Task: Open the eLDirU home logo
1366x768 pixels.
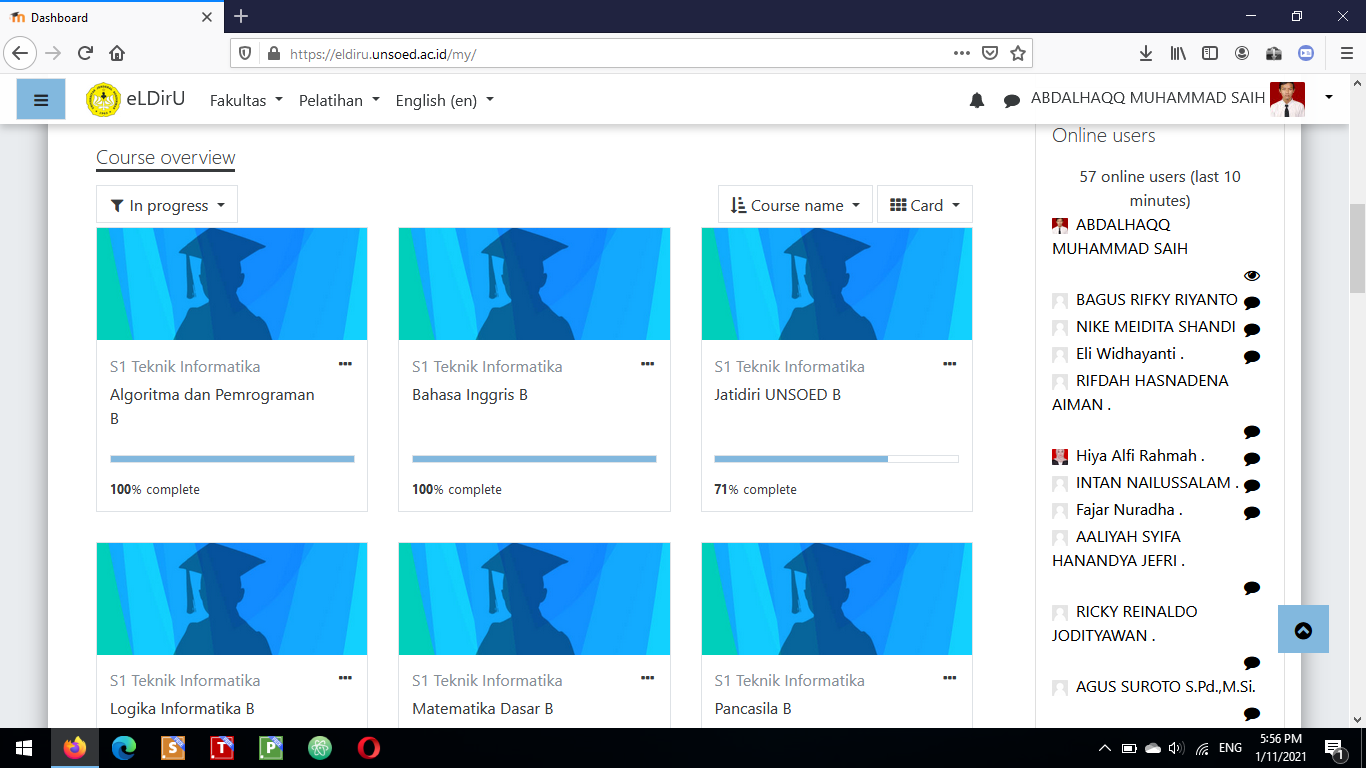Action: click(x=135, y=99)
